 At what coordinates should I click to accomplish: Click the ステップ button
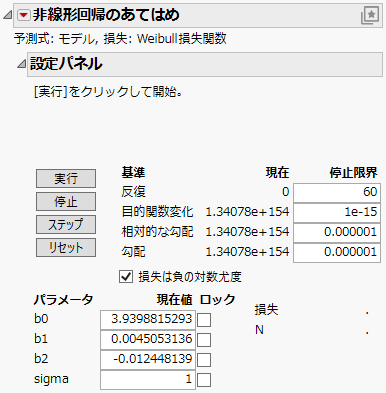point(66,224)
